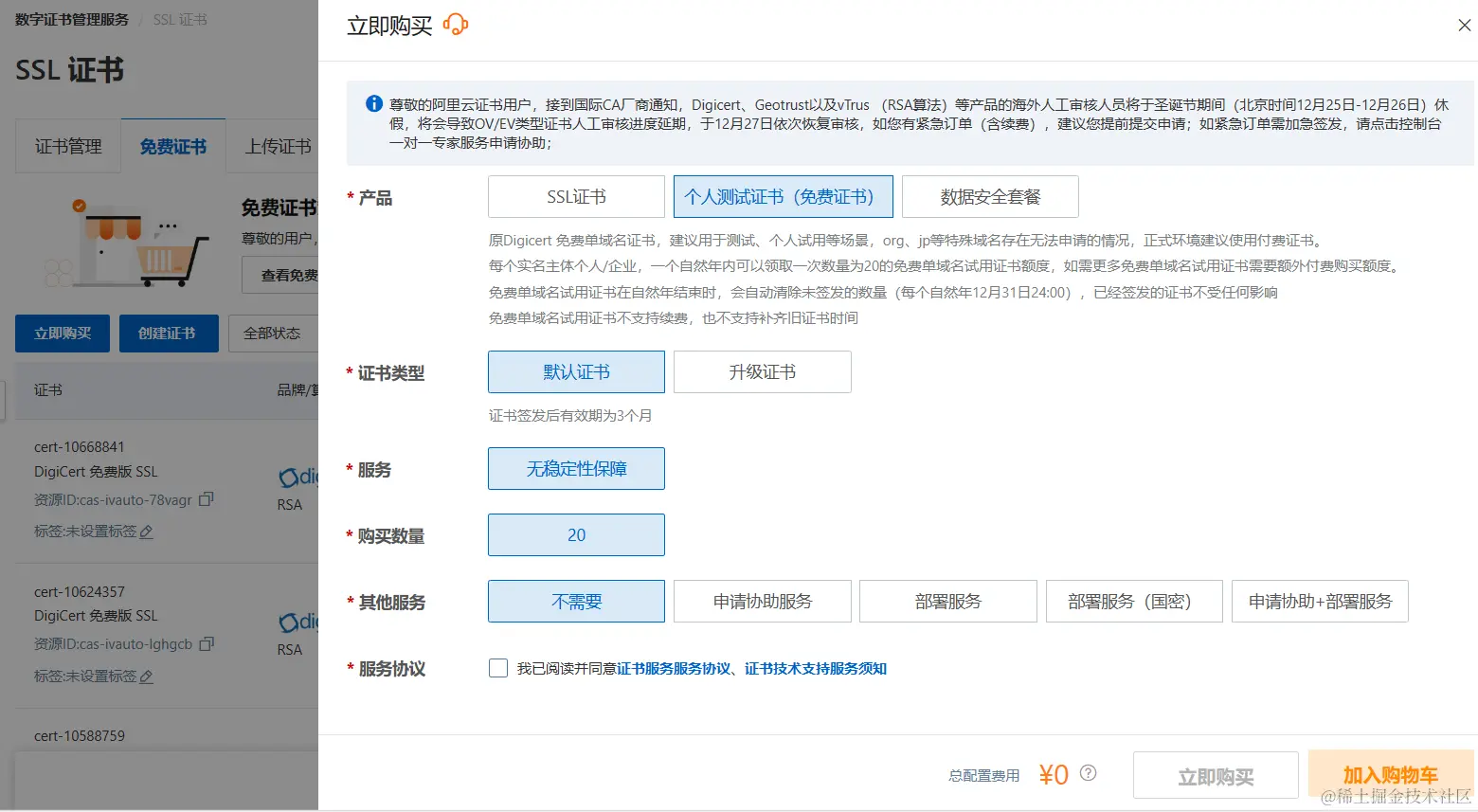Choose 不需要 for other services

(x=576, y=602)
